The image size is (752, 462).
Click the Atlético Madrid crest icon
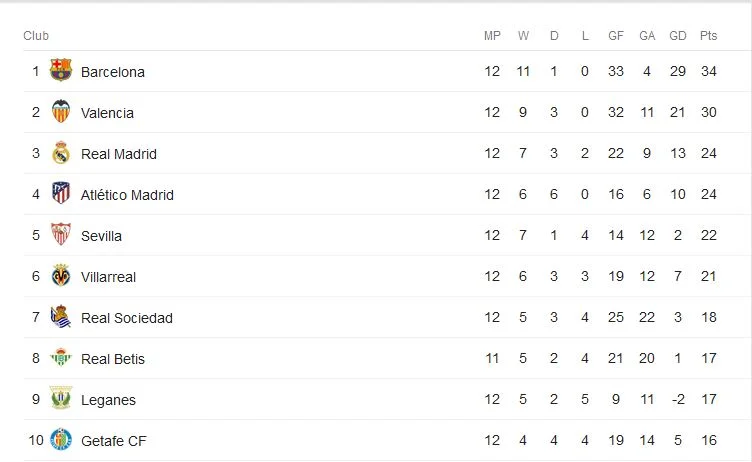[61, 194]
